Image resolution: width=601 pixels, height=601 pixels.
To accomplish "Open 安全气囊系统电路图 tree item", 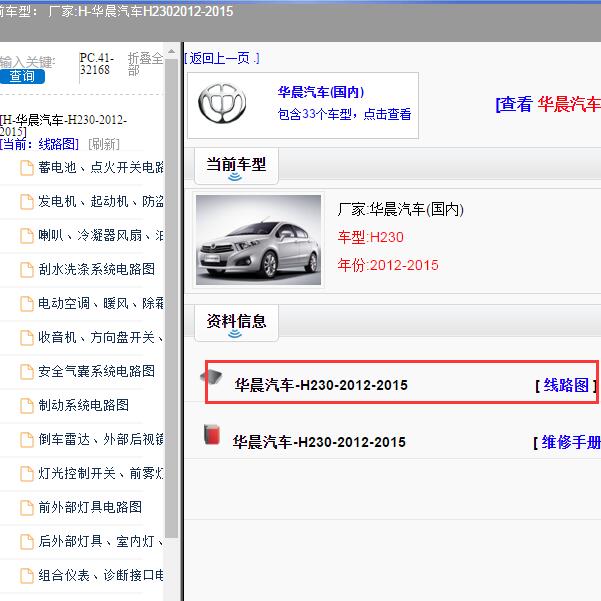I will 97,371.
